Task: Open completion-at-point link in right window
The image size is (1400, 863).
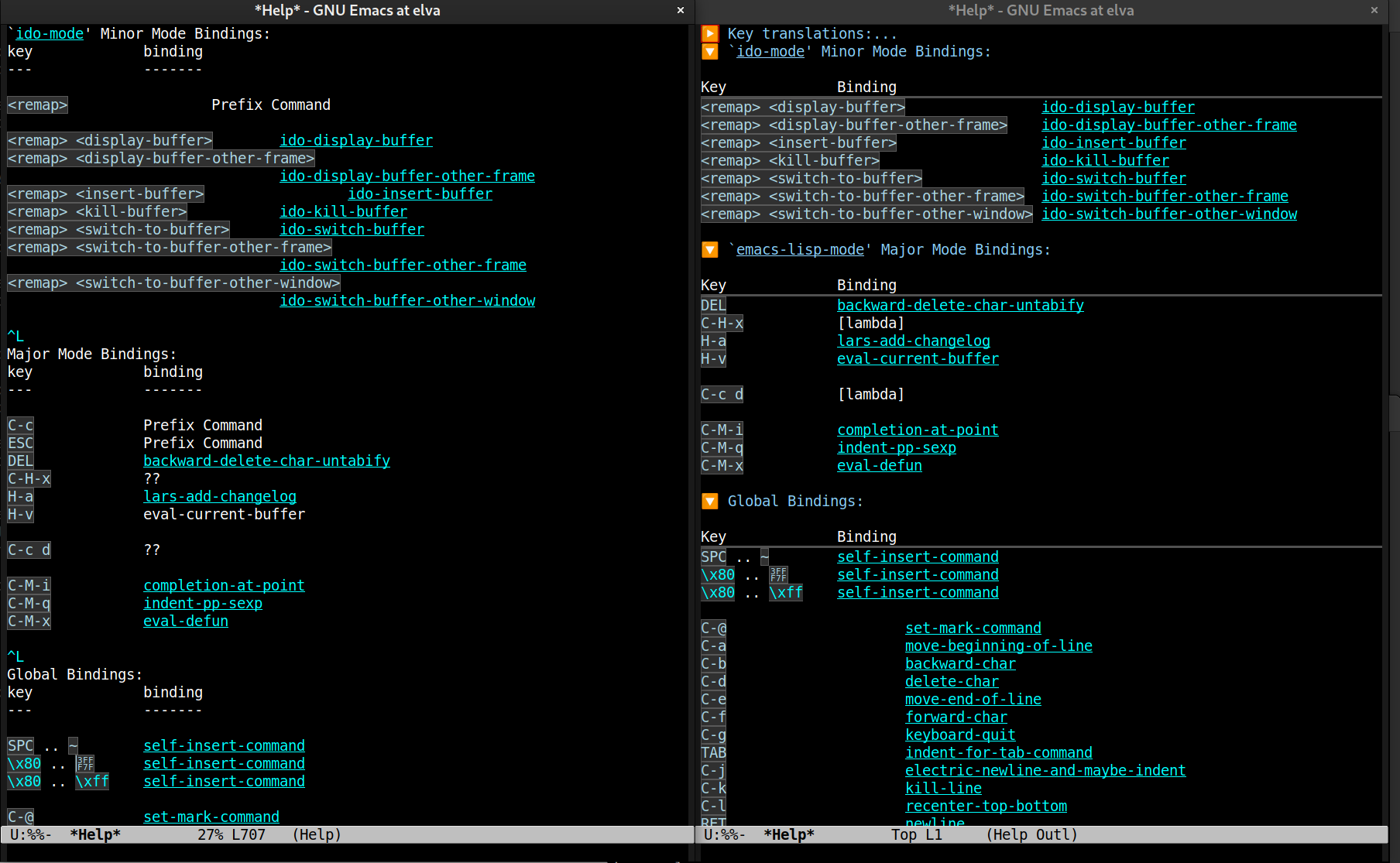Action: (918, 430)
